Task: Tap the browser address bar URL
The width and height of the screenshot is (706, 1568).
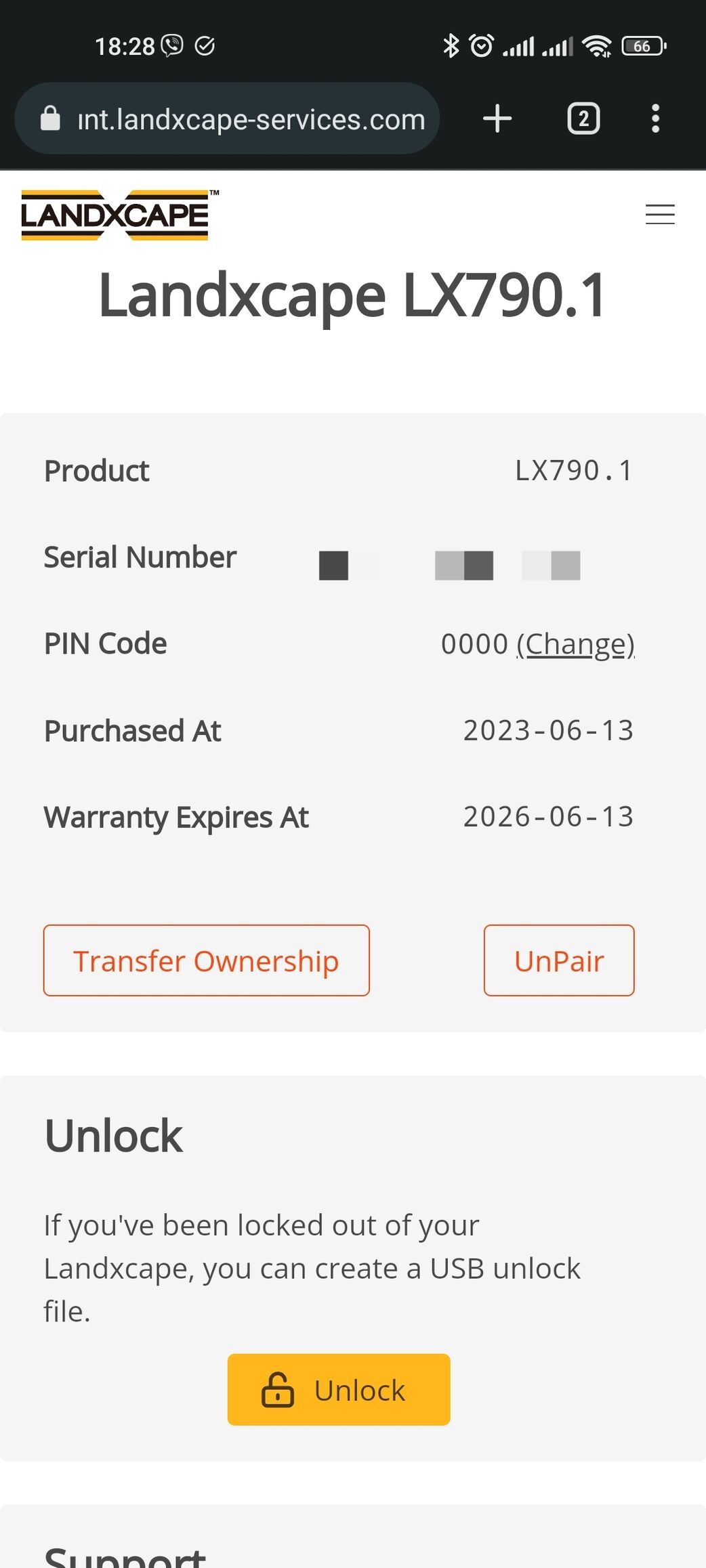Action: tap(251, 120)
